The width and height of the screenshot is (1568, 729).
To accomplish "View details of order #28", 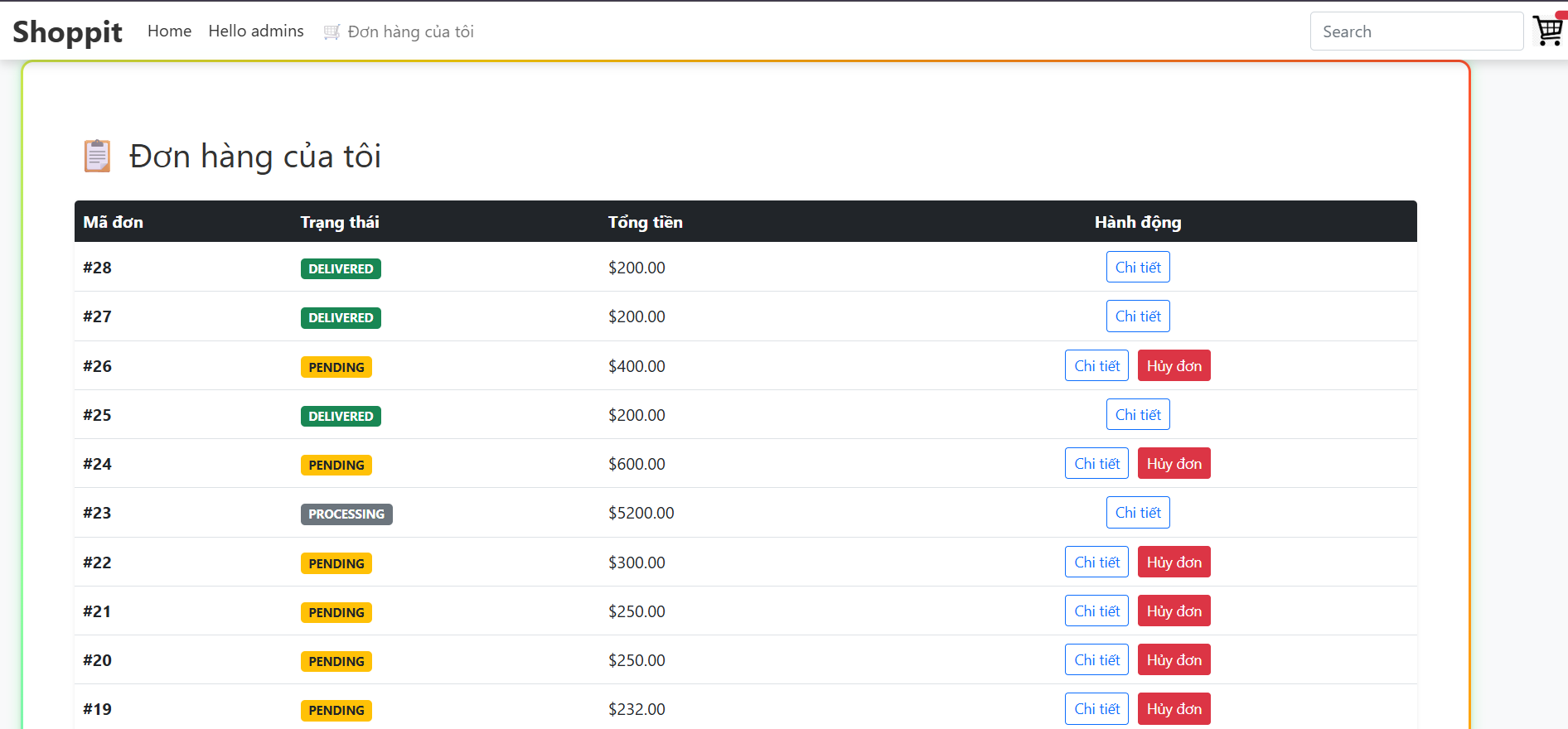I will (1137, 268).
